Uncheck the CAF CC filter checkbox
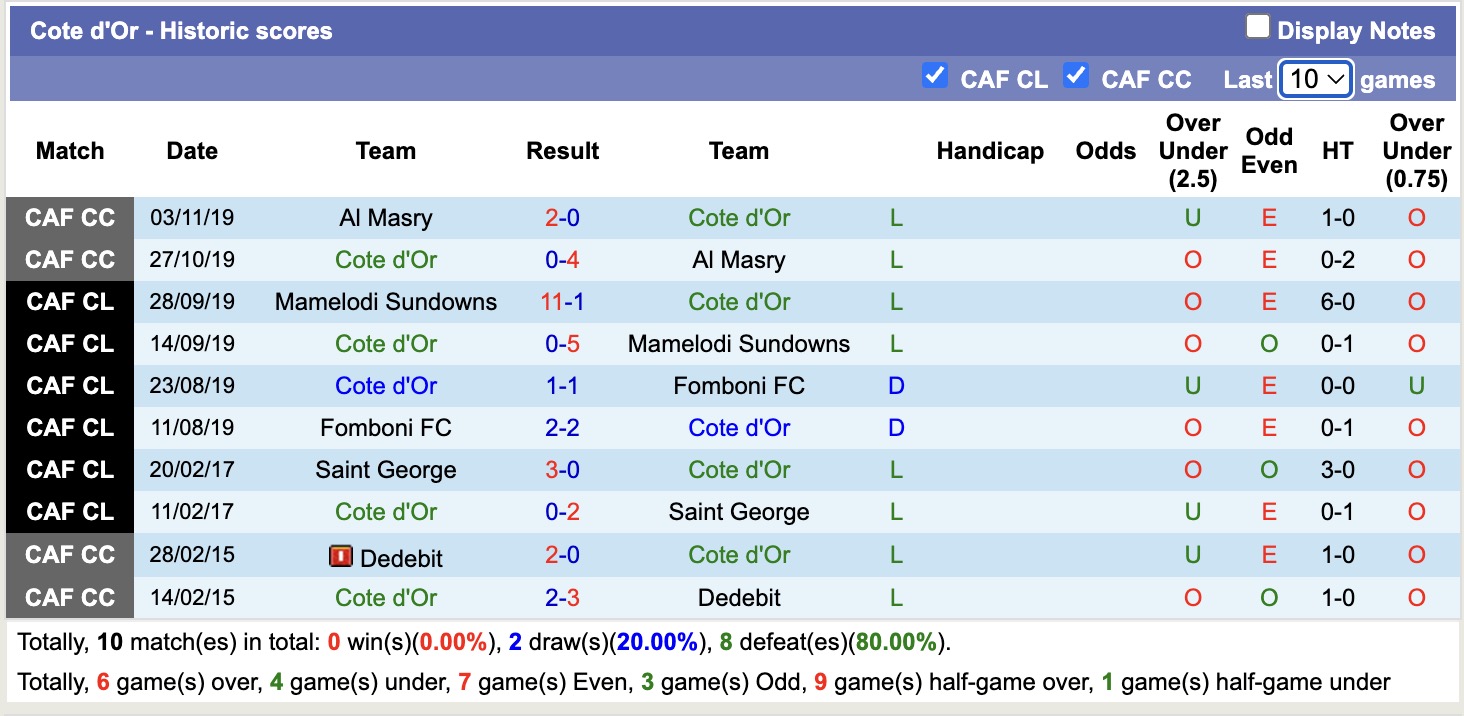The height and width of the screenshot is (716, 1464). click(x=1075, y=76)
